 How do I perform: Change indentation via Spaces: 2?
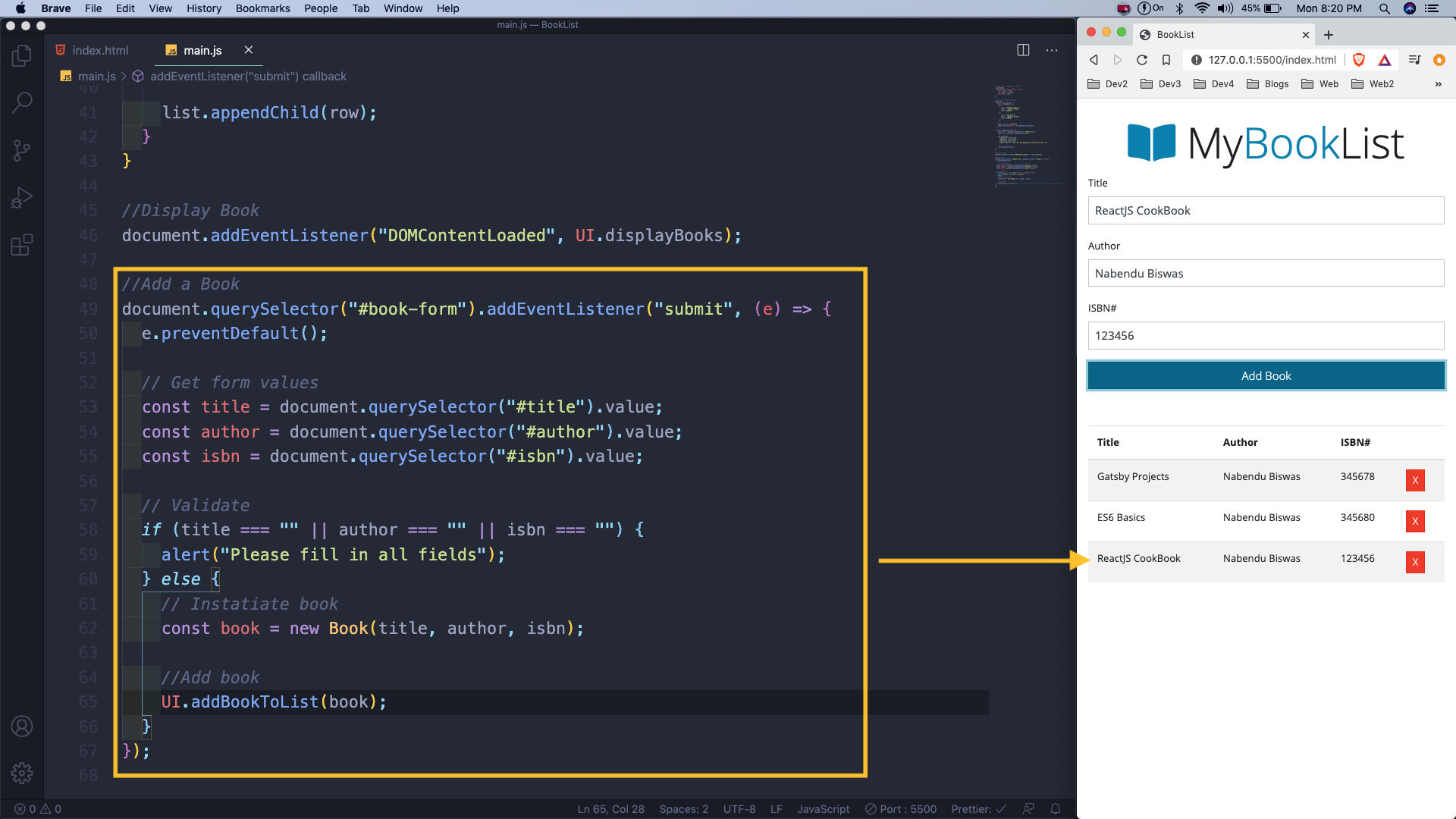(683, 809)
